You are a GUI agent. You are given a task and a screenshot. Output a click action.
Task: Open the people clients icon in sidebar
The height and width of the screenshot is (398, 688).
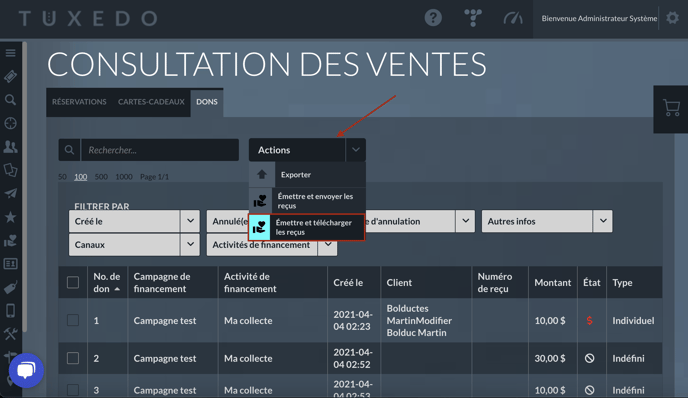coord(11,147)
